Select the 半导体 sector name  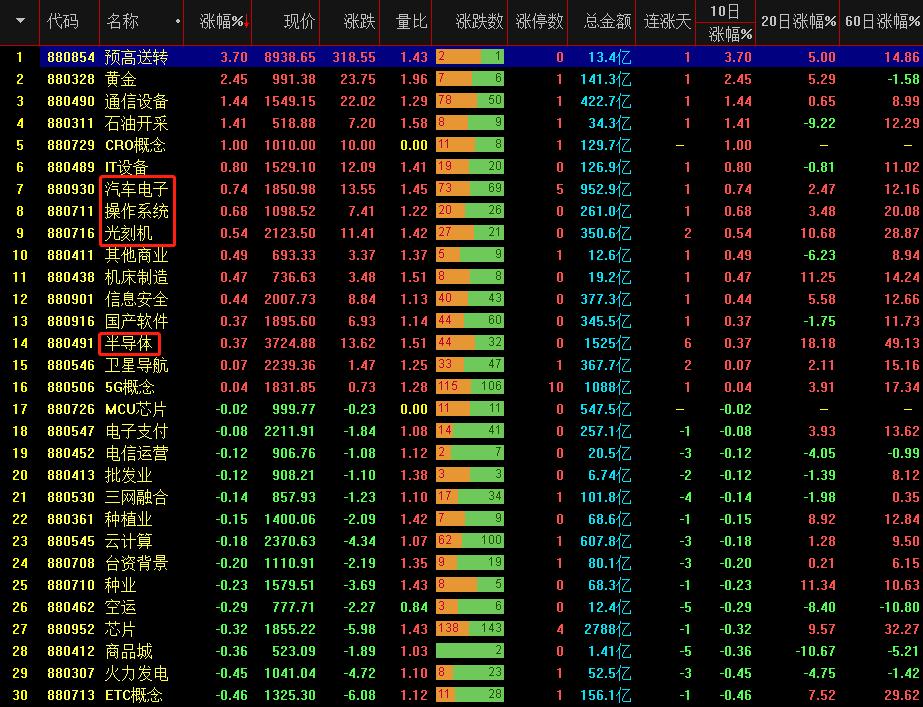pos(128,343)
